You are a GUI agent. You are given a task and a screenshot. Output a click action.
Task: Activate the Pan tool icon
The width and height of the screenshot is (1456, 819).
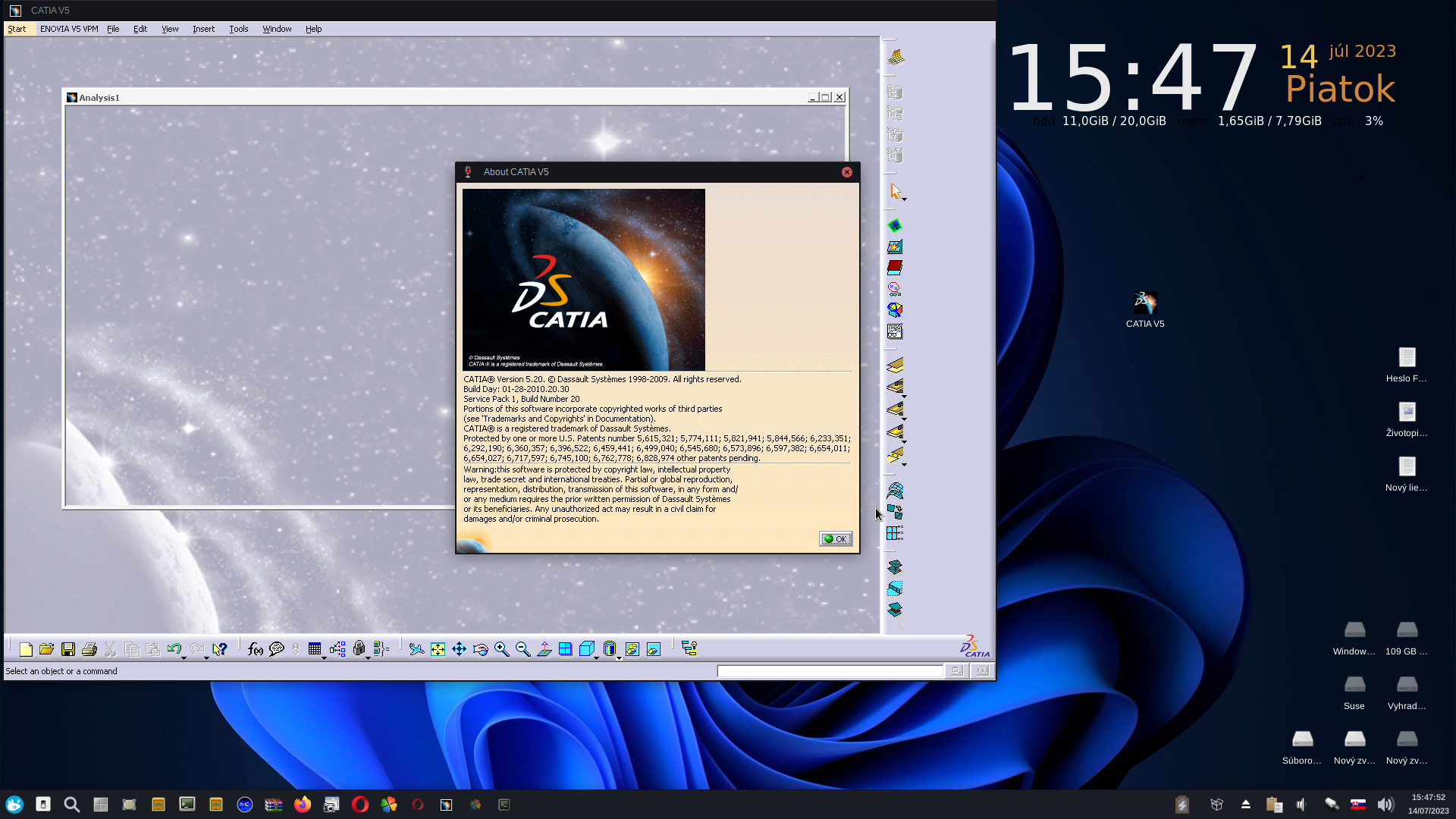point(460,649)
